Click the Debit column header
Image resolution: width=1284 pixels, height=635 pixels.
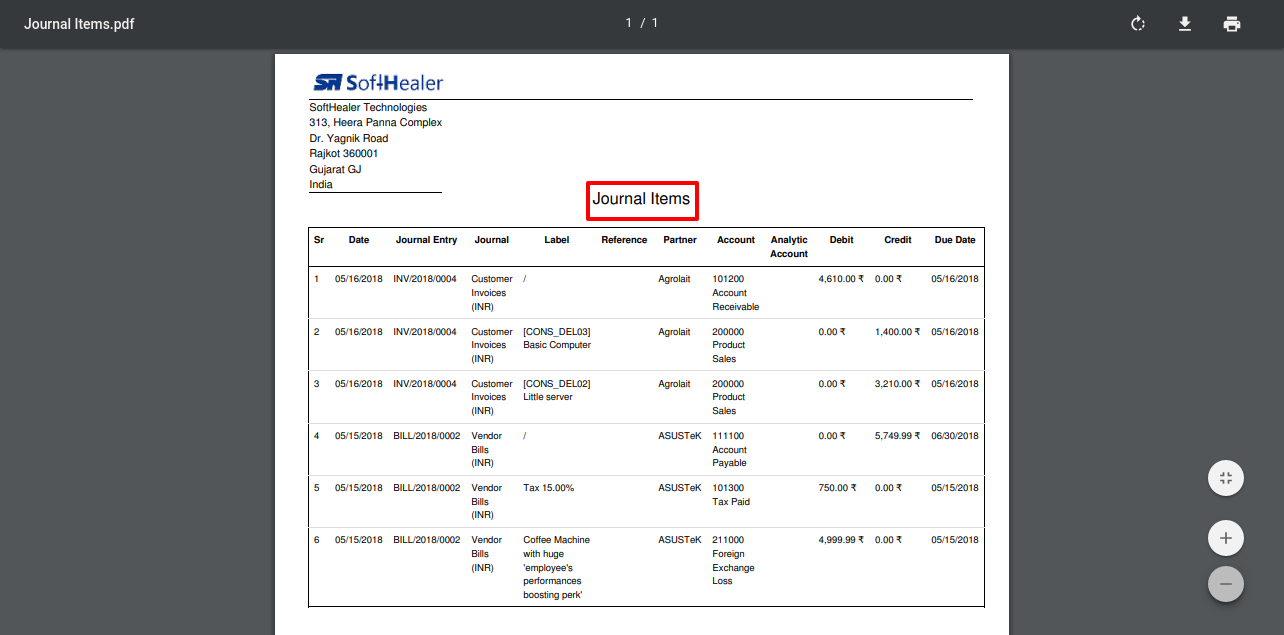841,240
